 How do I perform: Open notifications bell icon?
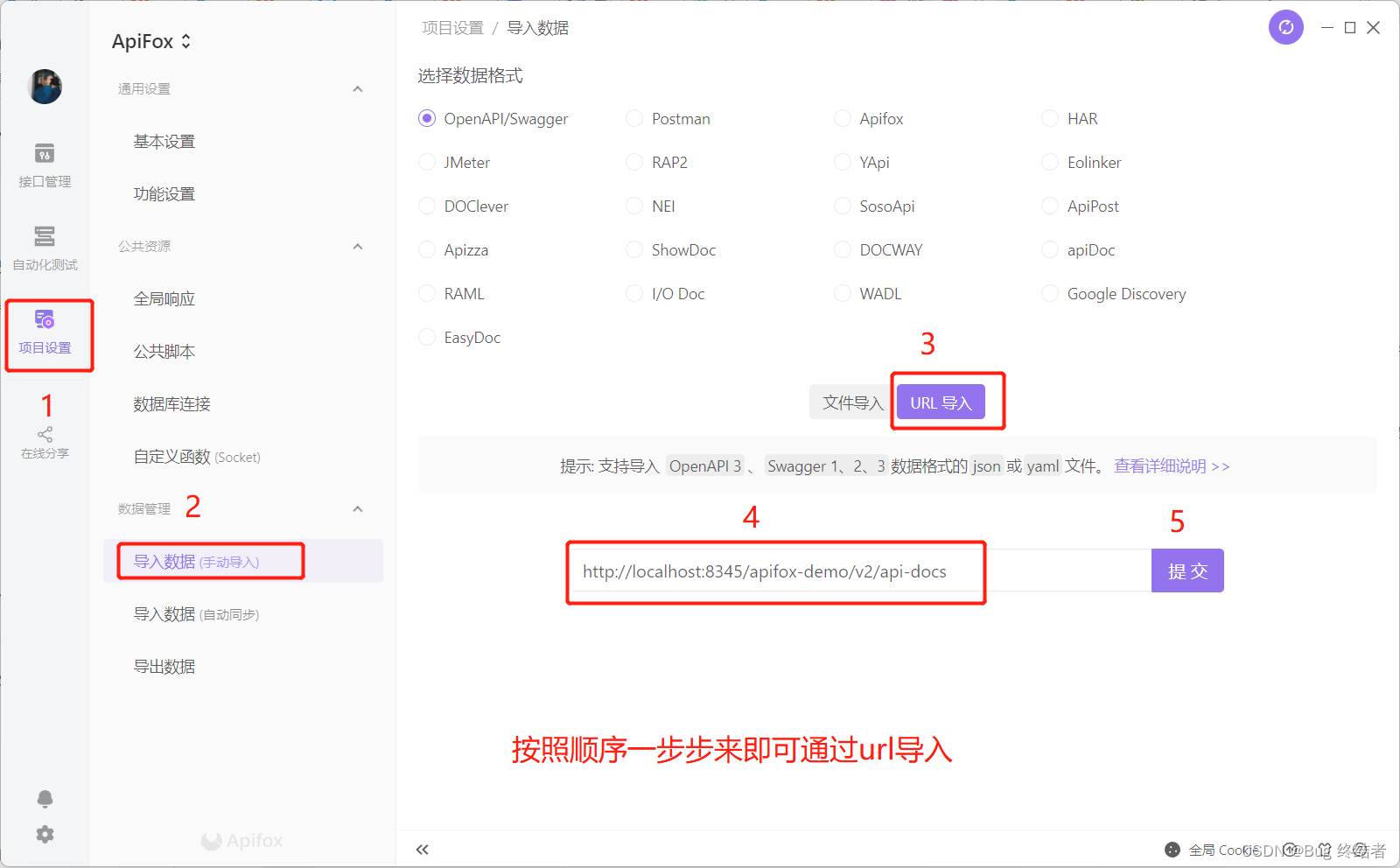pos(45,799)
